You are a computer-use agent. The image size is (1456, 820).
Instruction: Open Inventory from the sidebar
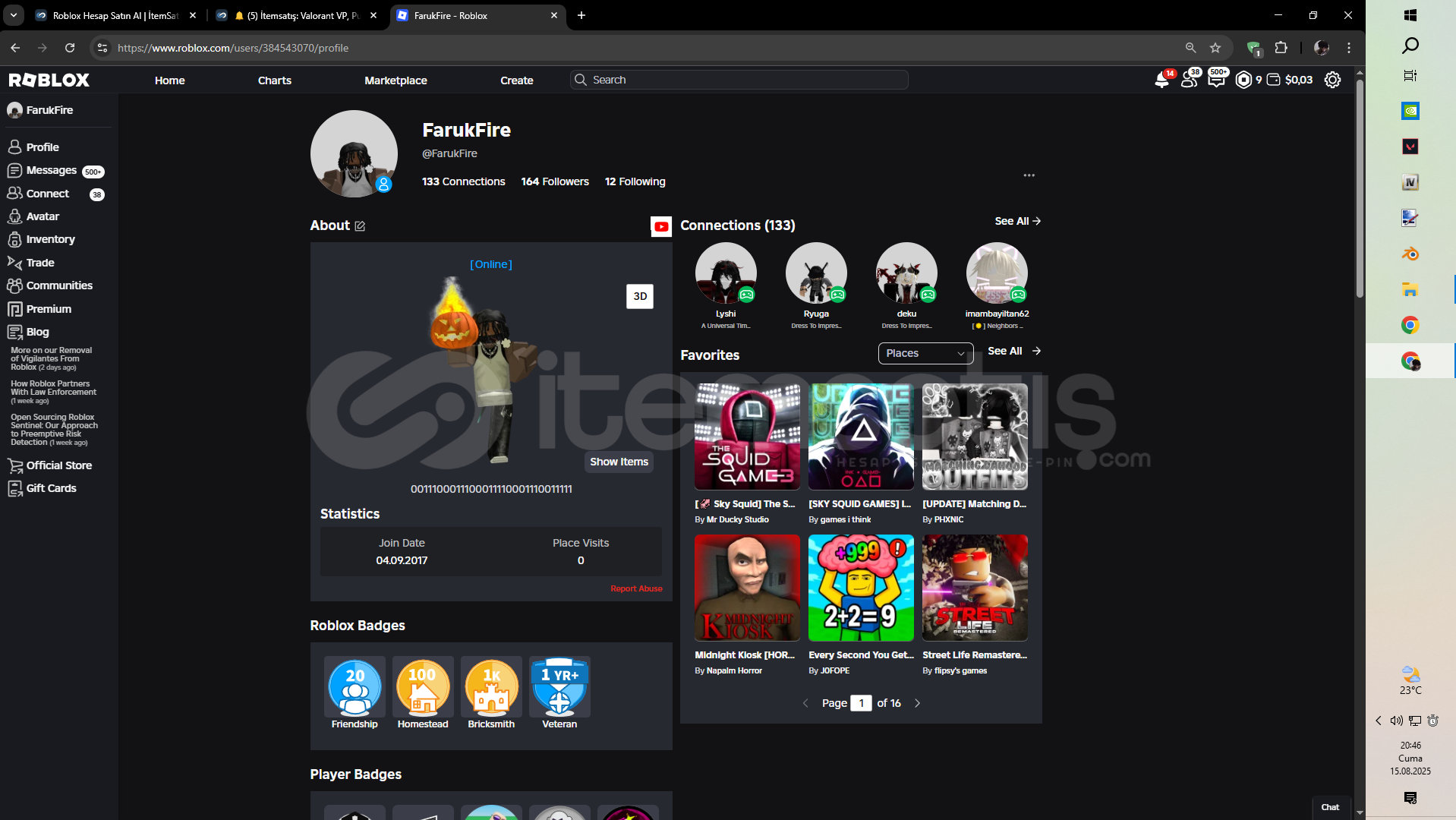[x=50, y=239]
